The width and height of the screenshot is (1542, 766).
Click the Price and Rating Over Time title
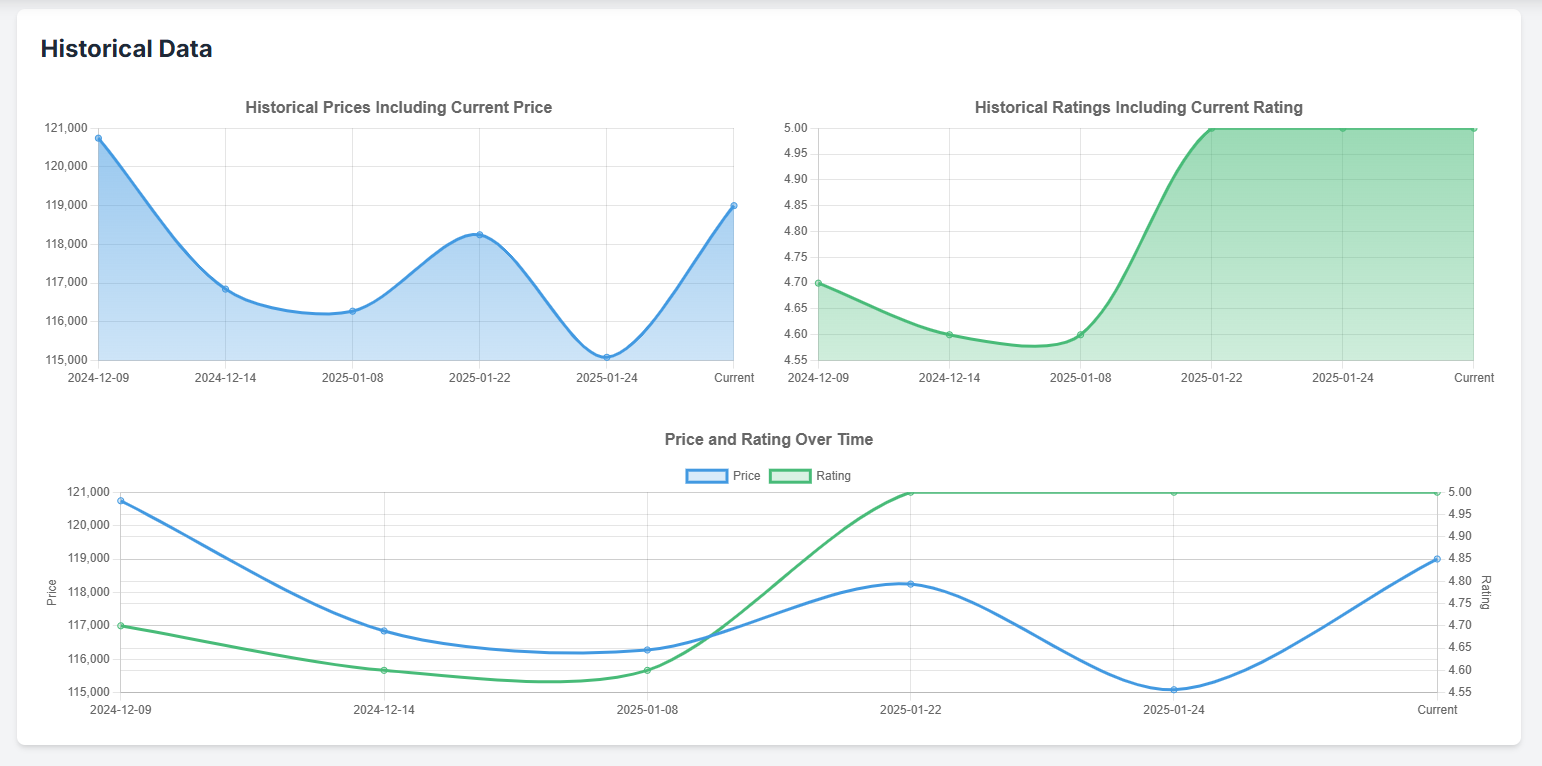click(x=768, y=439)
